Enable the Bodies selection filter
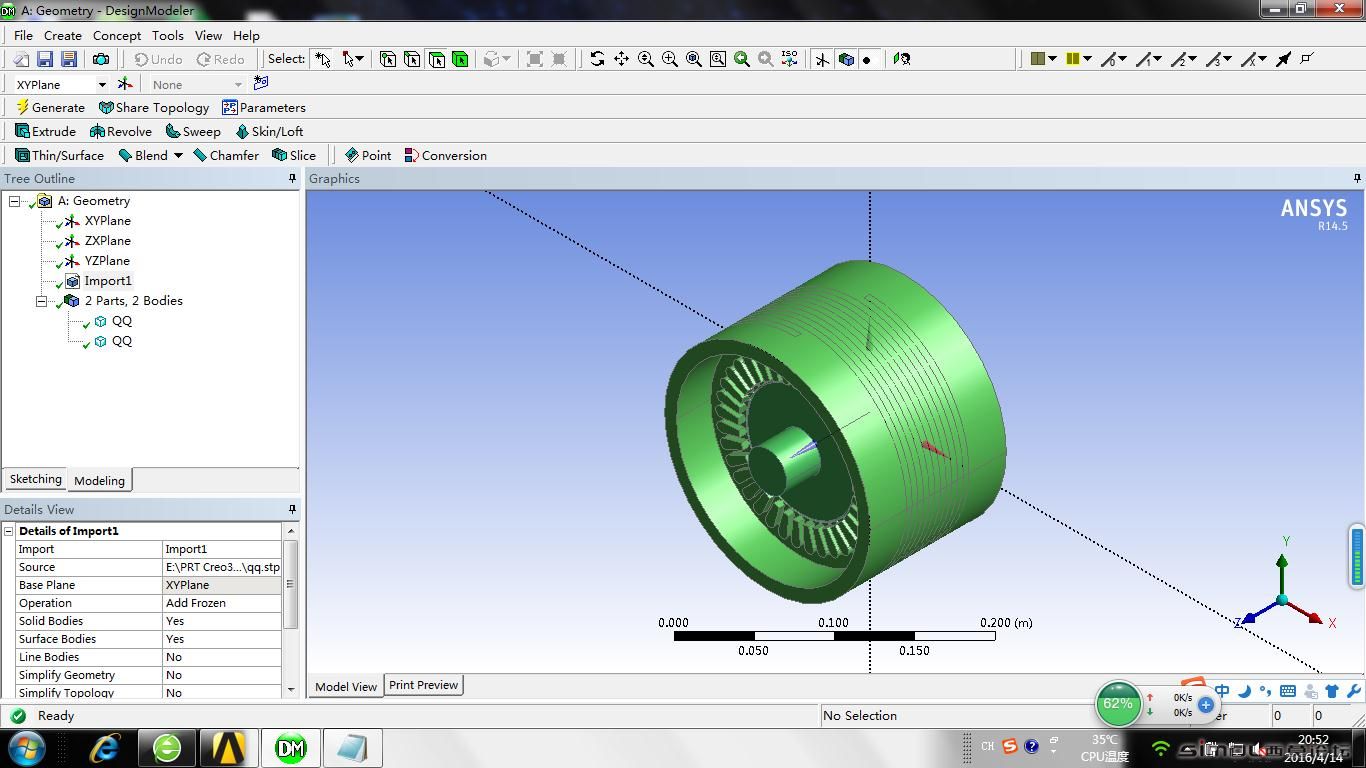The height and width of the screenshot is (768, 1366). (460, 60)
